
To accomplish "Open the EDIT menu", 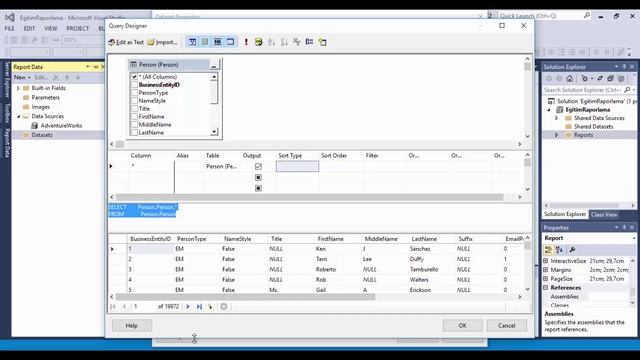I will coord(29,29).
